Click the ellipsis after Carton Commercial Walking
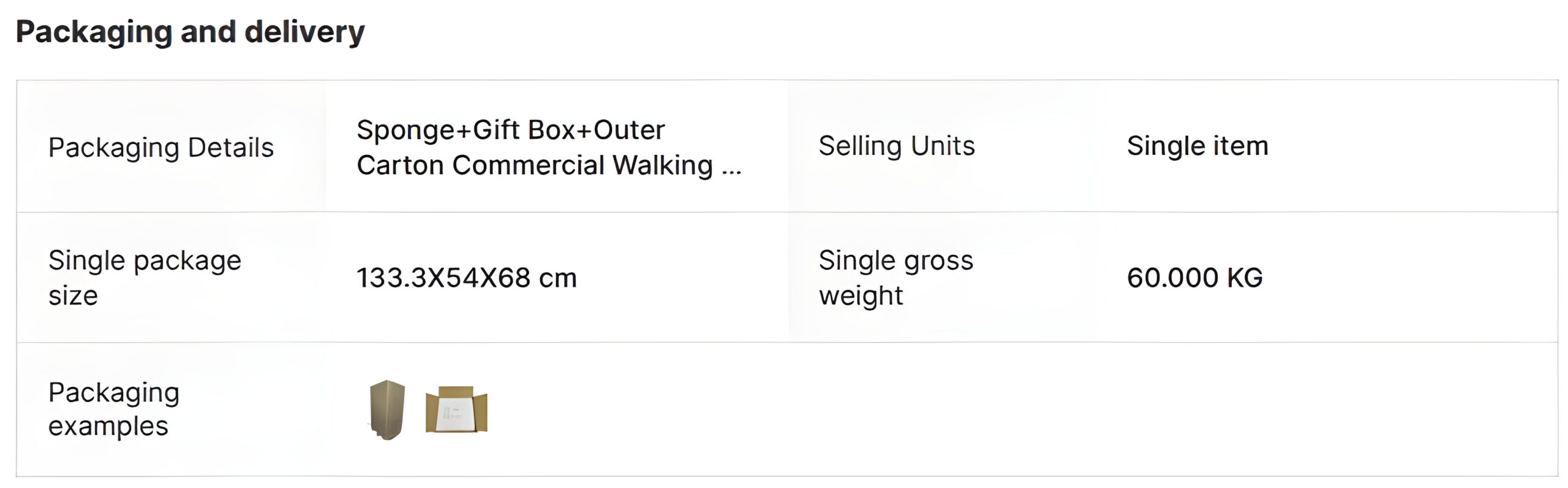This screenshot has width=1568, height=488. point(731,167)
